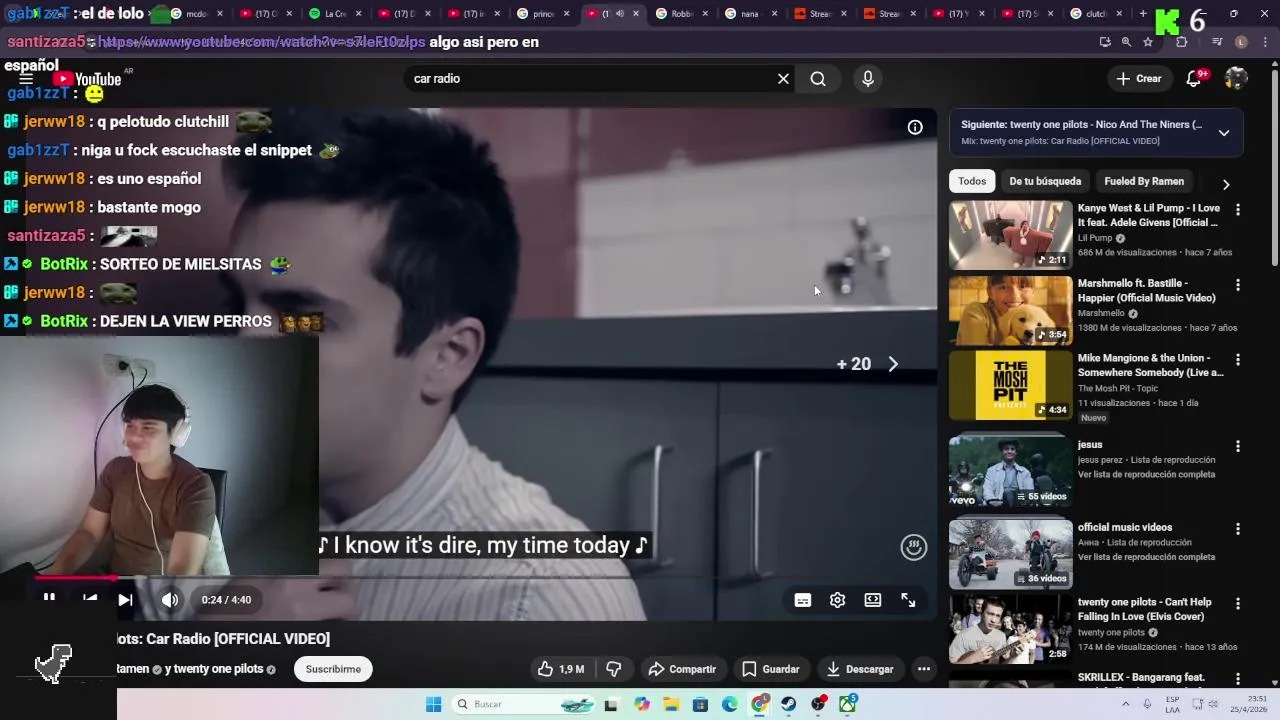Switch to the 'princ...' browser tab
The width and height of the screenshot is (1280, 720).
543,14
